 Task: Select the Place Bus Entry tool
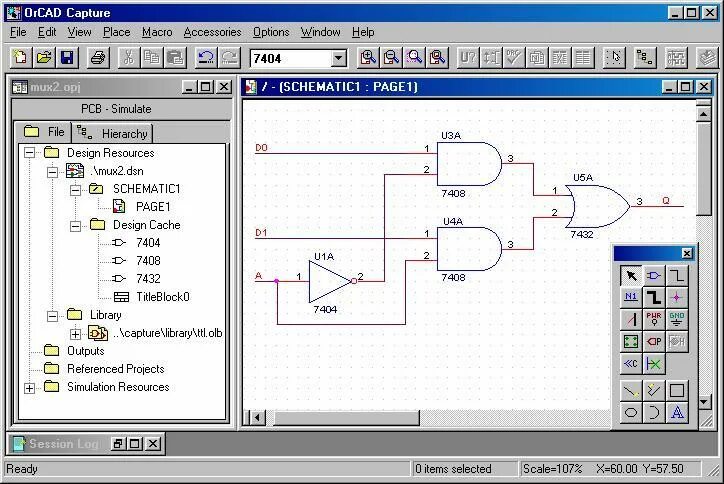[x=631, y=319]
